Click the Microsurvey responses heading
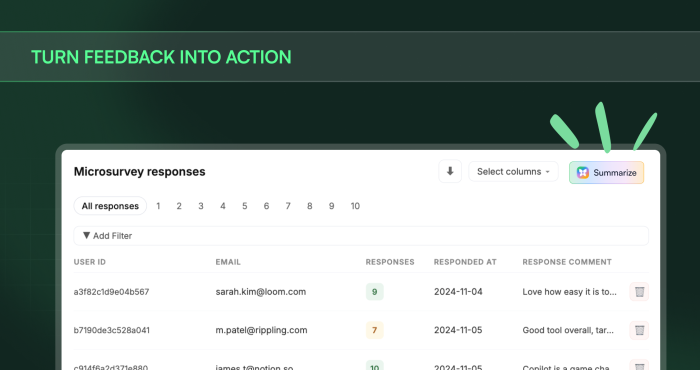 [x=140, y=172]
